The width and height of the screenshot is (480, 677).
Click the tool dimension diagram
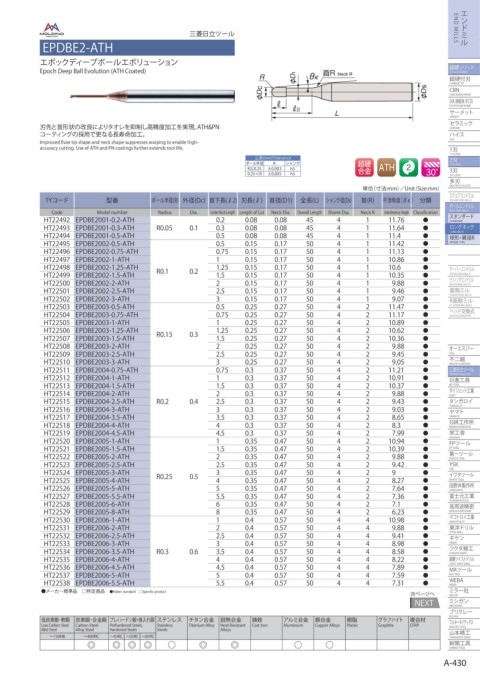point(341,94)
